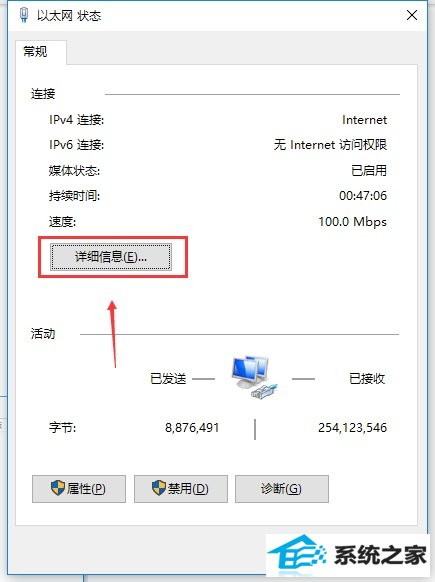Close the 以太网 状态 dialog window
435x582 pixels.
coord(412,15)
